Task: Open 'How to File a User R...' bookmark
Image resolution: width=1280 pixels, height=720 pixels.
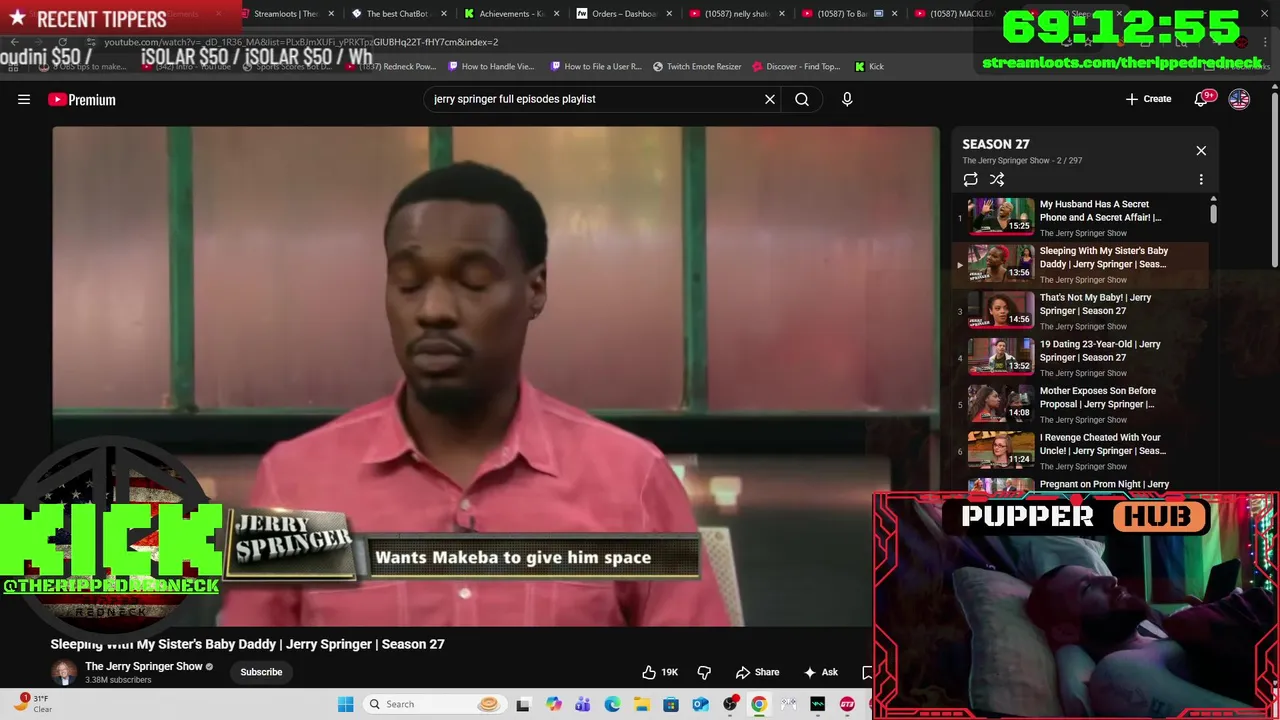Action: [596, 66]
